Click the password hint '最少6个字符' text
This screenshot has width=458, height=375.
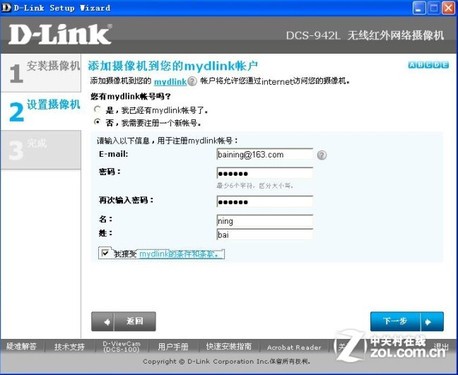[255, 186]
